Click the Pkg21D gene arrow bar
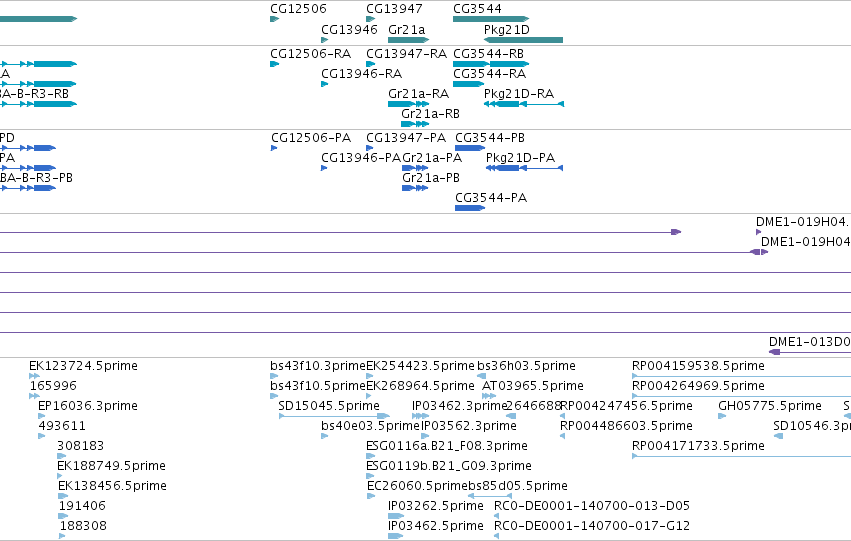Image resolution: width=851 pixels, height=541 pixels. coord(523,40)
